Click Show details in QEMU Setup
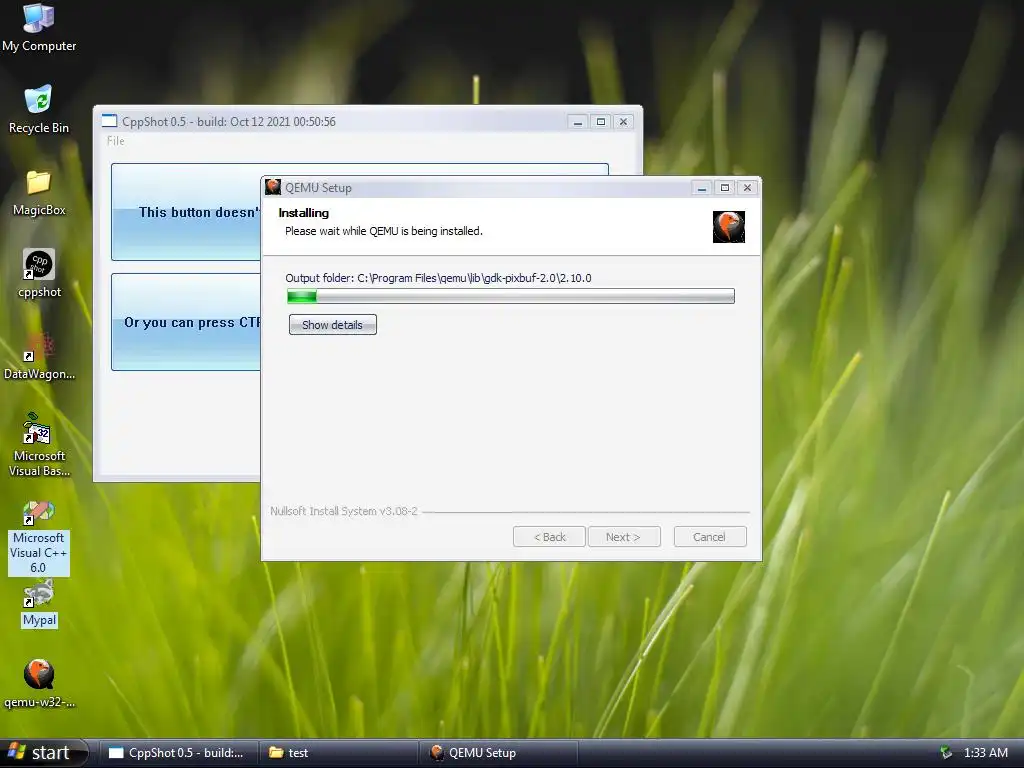Screen dimensions: 1024x768 pos(332,325)
